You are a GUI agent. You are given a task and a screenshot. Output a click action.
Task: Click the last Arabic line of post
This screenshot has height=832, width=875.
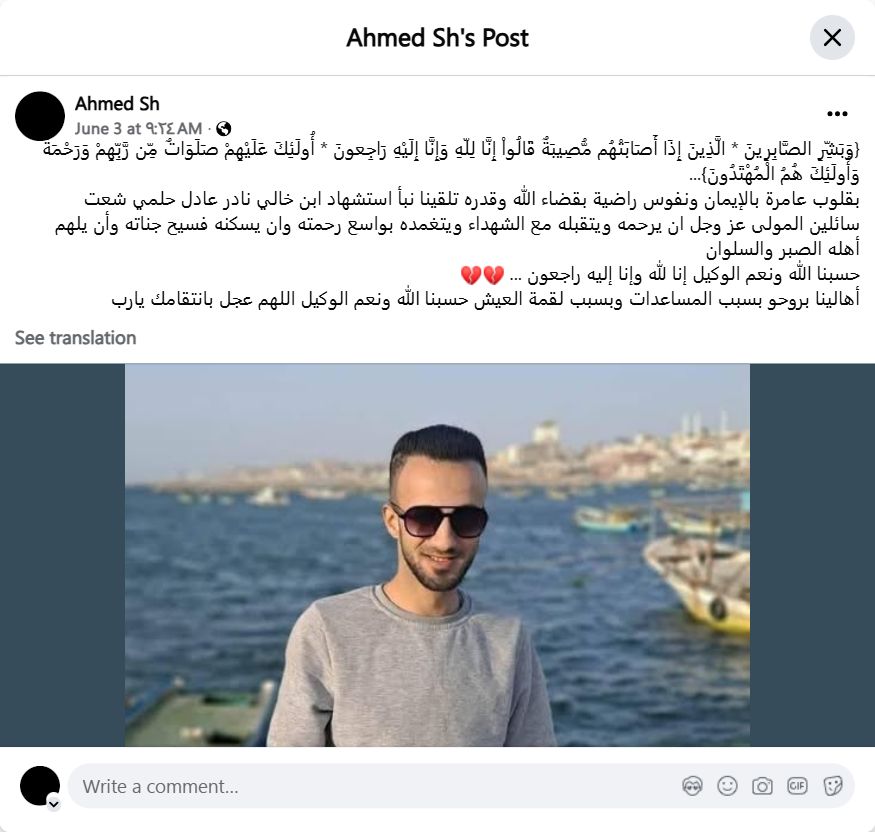[485, 299]
